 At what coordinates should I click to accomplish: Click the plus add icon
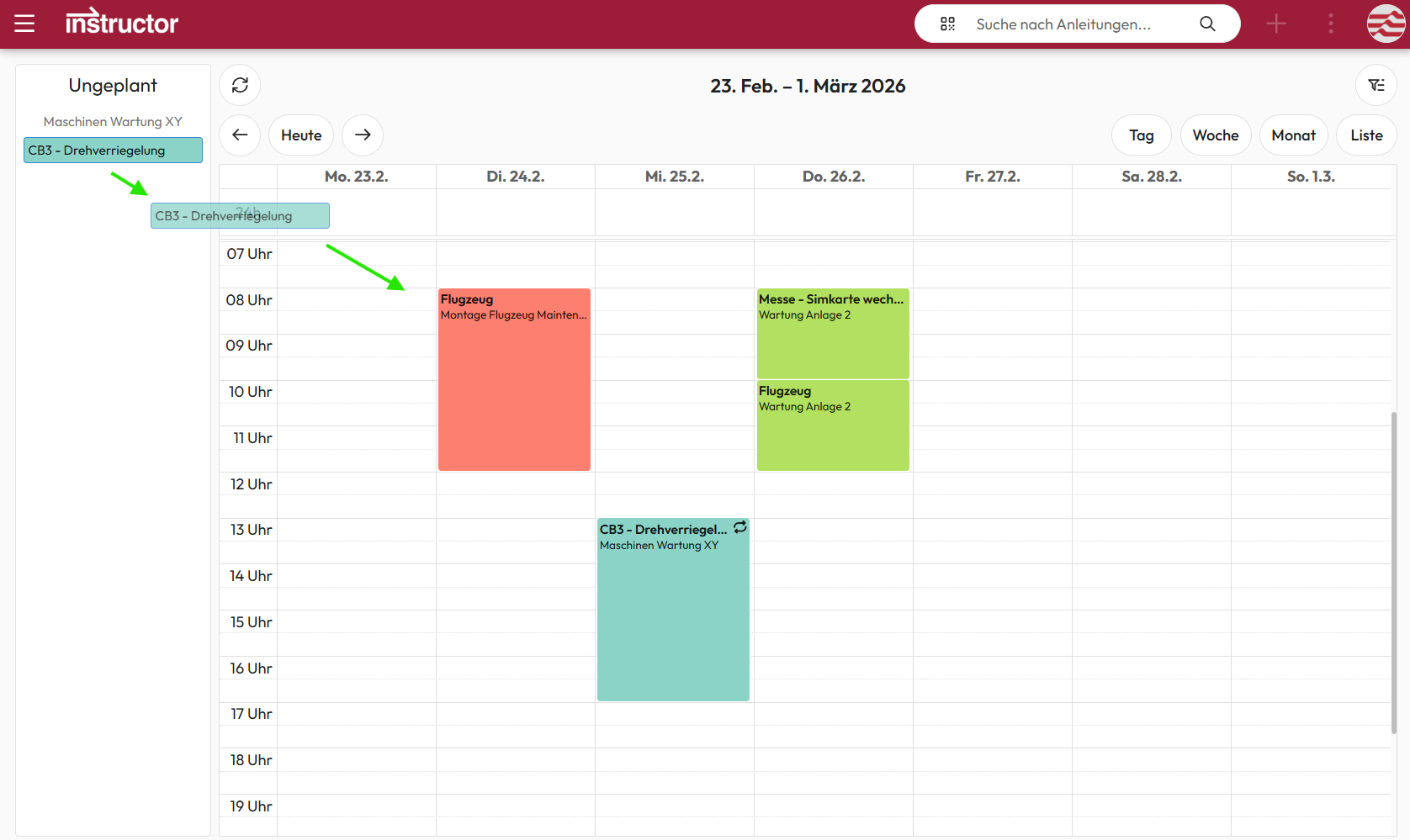(x=1276, y=24)
